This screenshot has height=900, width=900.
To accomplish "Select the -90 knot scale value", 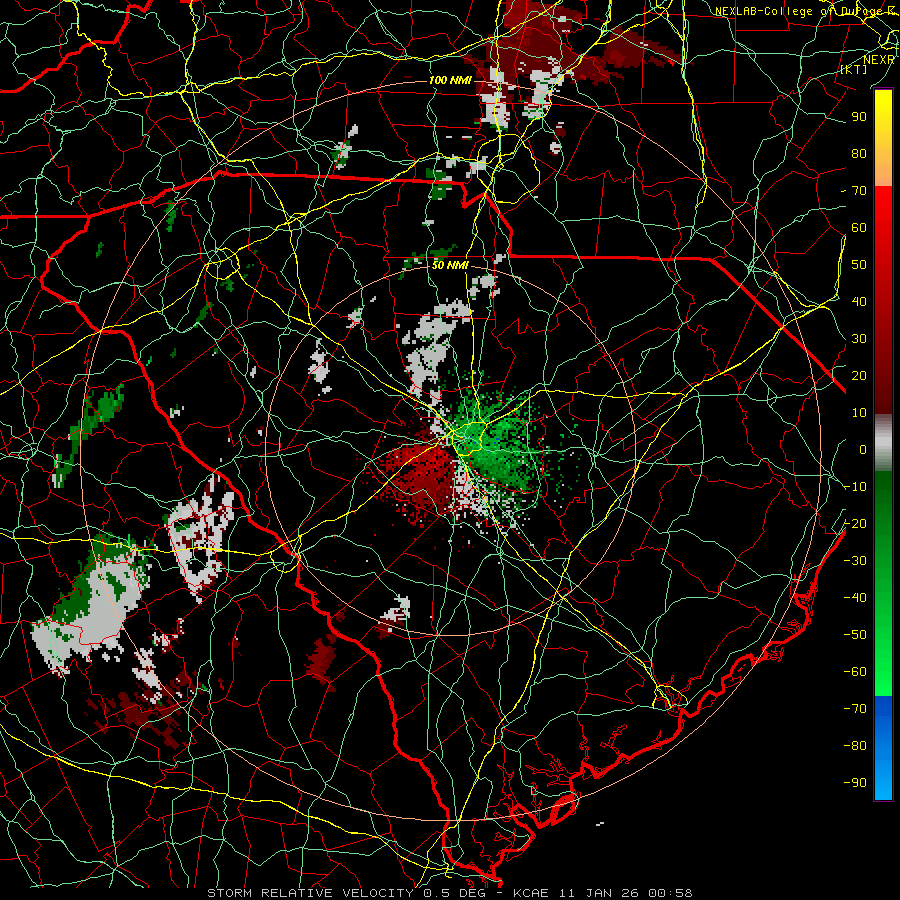I will (855, 783).
